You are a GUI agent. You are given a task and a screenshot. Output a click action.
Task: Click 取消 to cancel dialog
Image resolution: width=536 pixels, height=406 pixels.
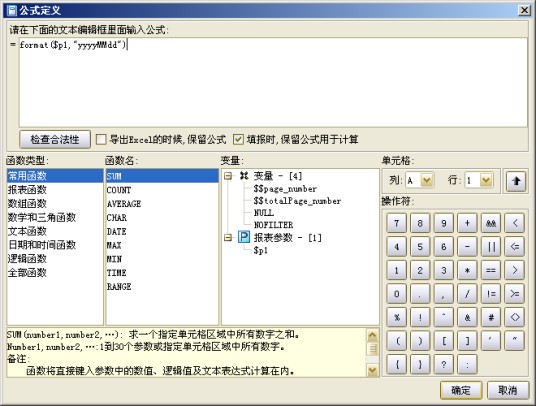click(x=508, y=390)
